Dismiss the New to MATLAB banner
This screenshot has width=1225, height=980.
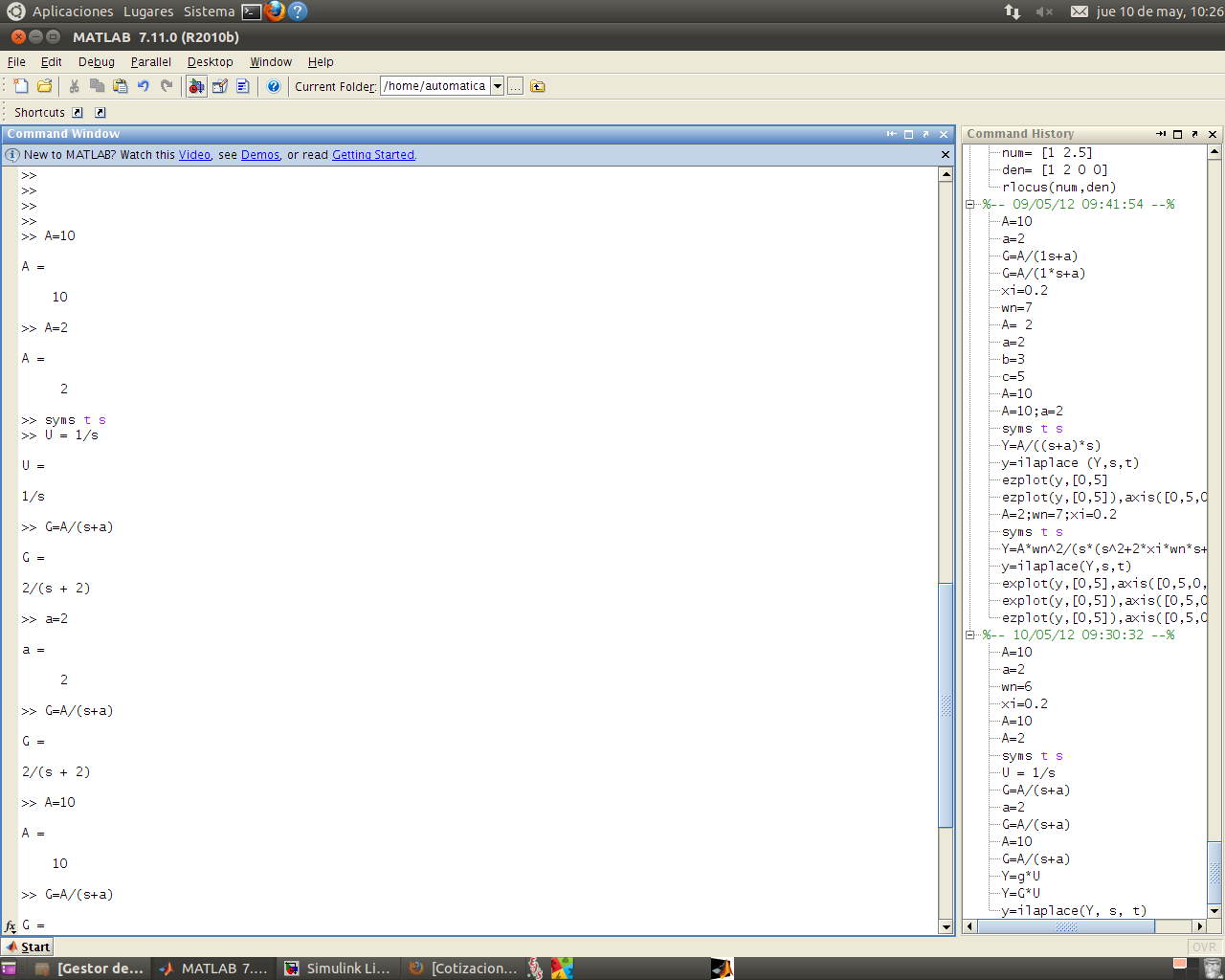click(x=945, y=154)
